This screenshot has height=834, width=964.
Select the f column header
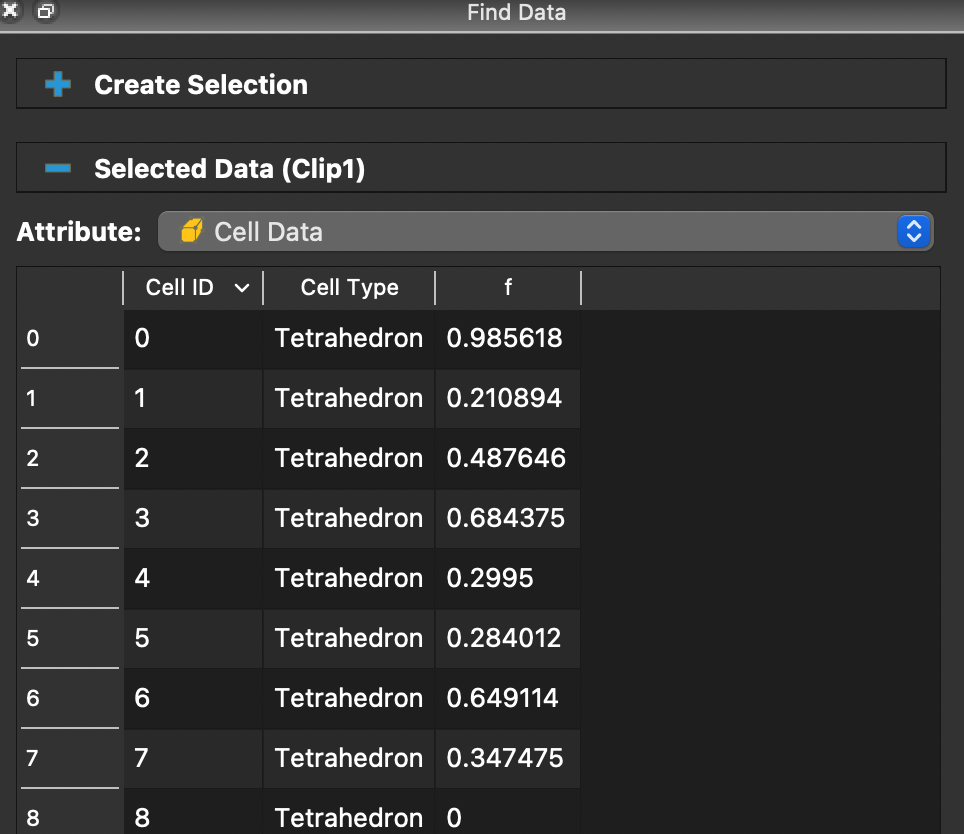pyautogui.click(x=508, y=287)
